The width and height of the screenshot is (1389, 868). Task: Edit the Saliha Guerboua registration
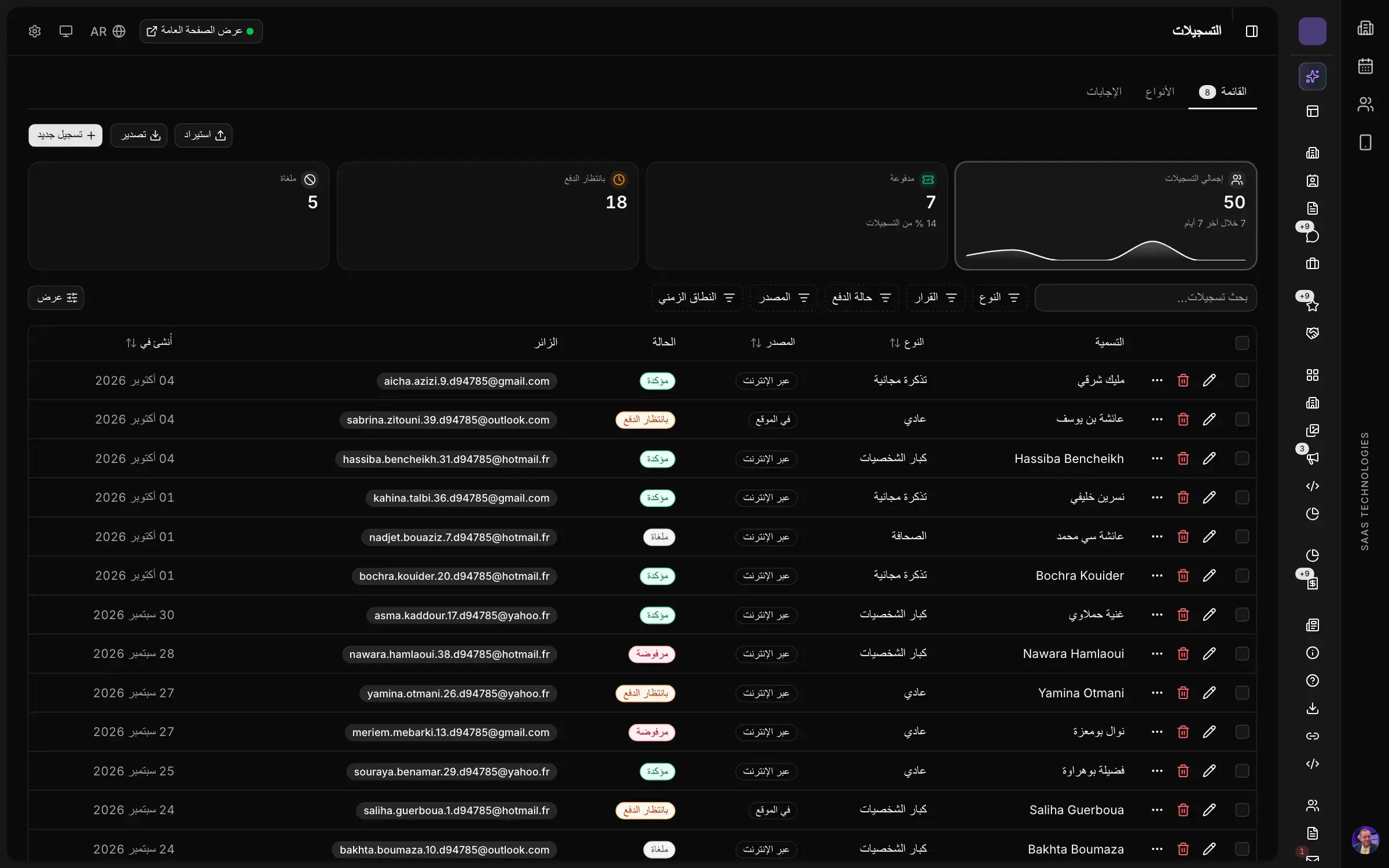[x=1209, y=810]
